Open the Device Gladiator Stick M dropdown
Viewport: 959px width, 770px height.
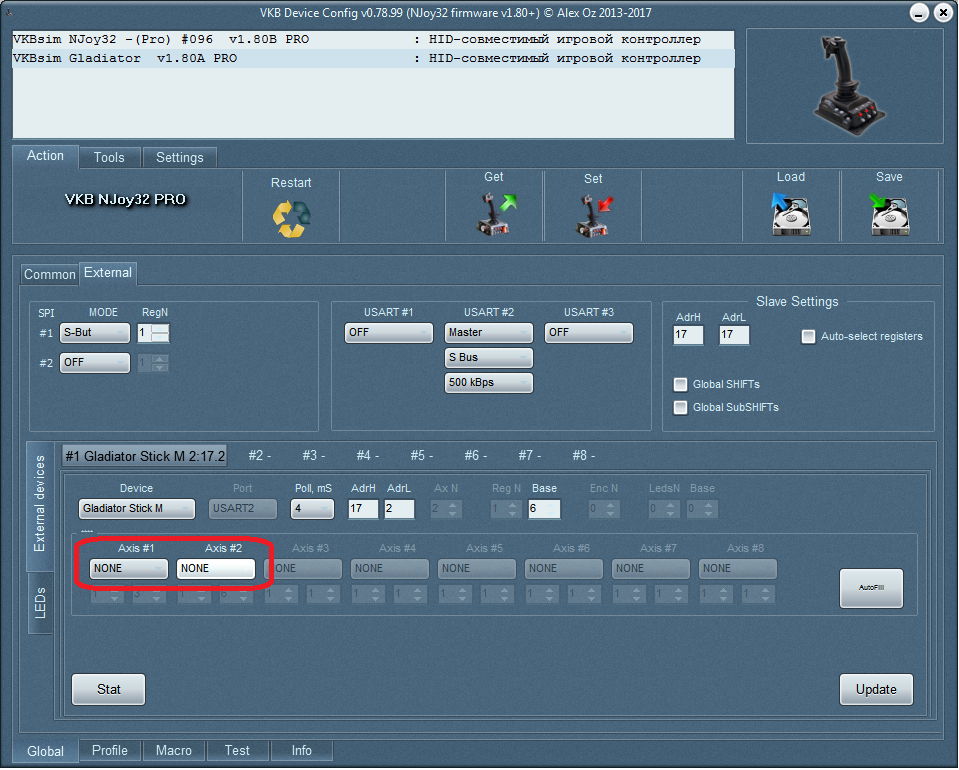136,509
